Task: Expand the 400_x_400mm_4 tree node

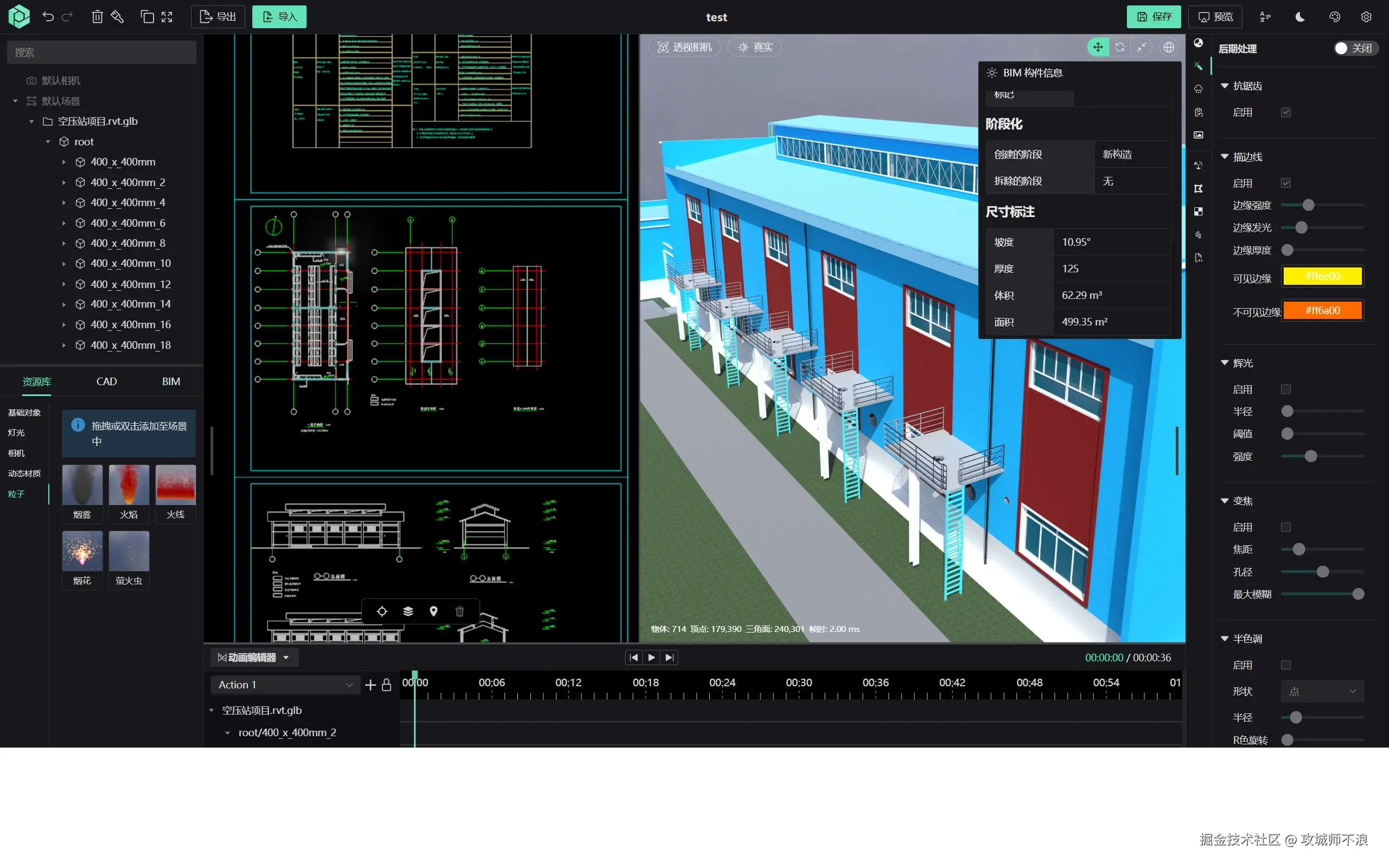Action: click(x=63, y=203)
